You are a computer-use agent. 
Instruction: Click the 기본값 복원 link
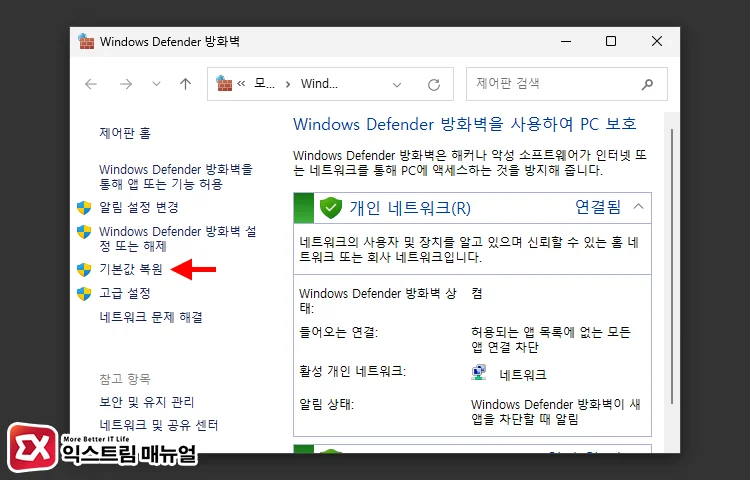[x=131, y=270]
